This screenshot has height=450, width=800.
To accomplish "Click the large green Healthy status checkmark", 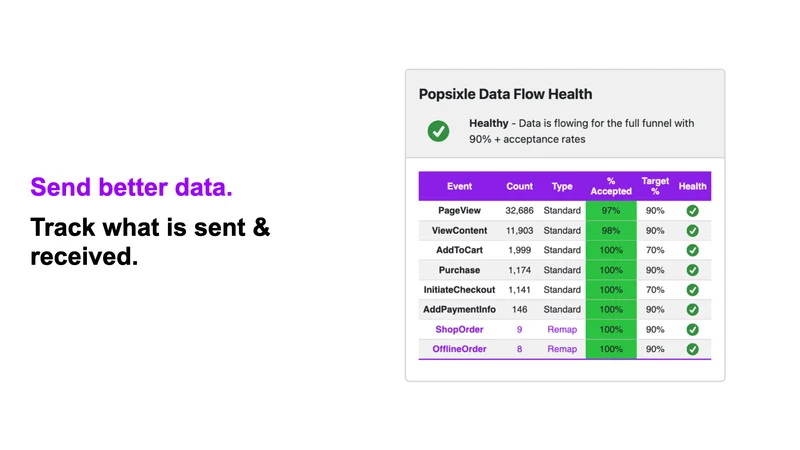I will click(438, 131).
